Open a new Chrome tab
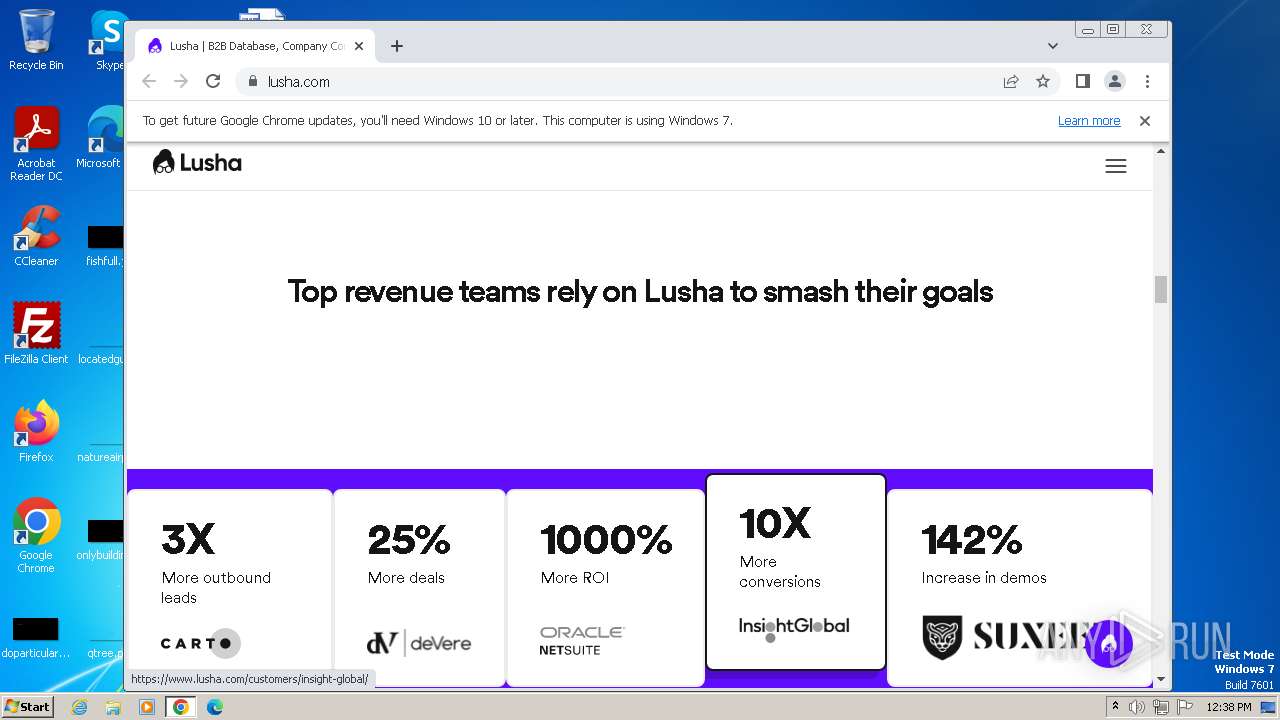The width and height of the screenshot is (1280, 720). (397, 46)
